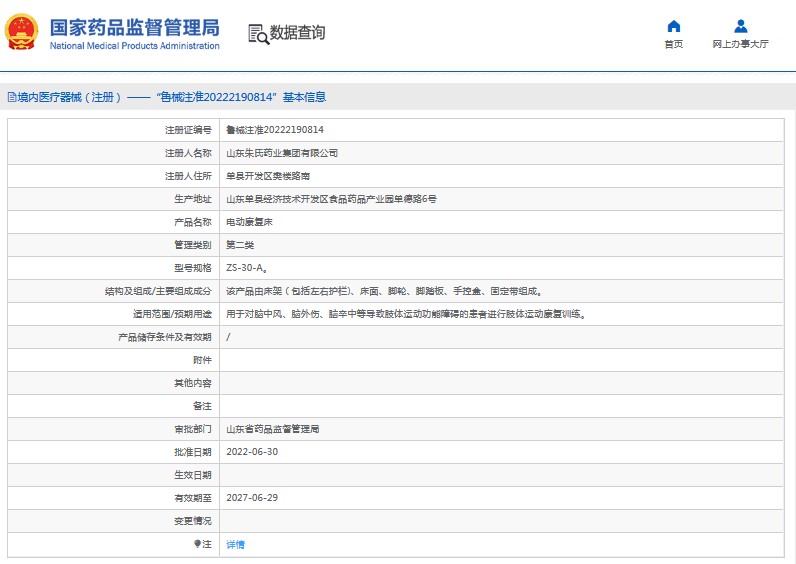The width and height of the screenshot is (796, 564).
Task: Click the 数据查询 magnifier document icon
Action: (x=258, y=34)
